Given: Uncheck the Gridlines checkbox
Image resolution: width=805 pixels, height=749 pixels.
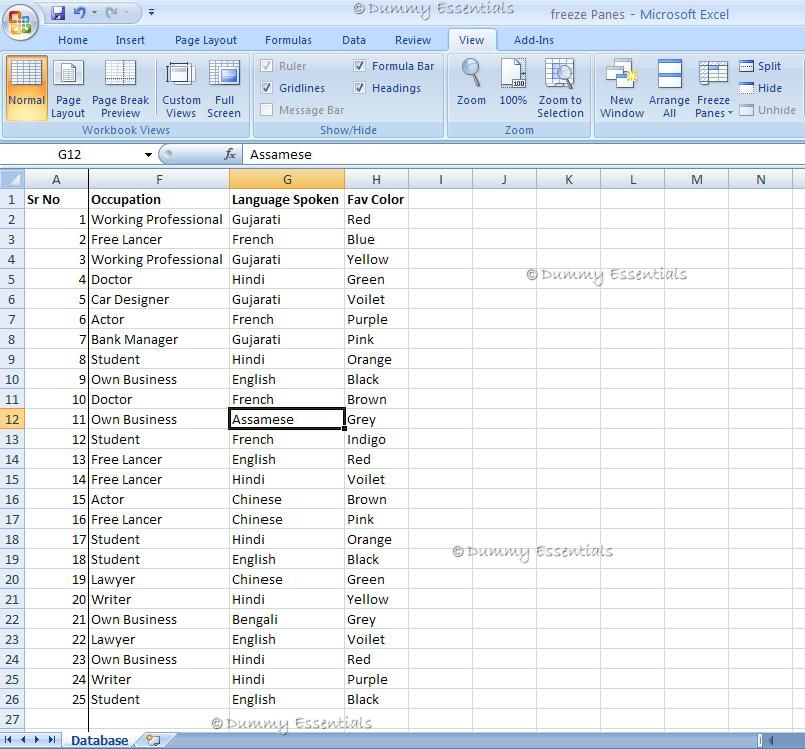Looking at the screenshot, I should coord(266,88).
